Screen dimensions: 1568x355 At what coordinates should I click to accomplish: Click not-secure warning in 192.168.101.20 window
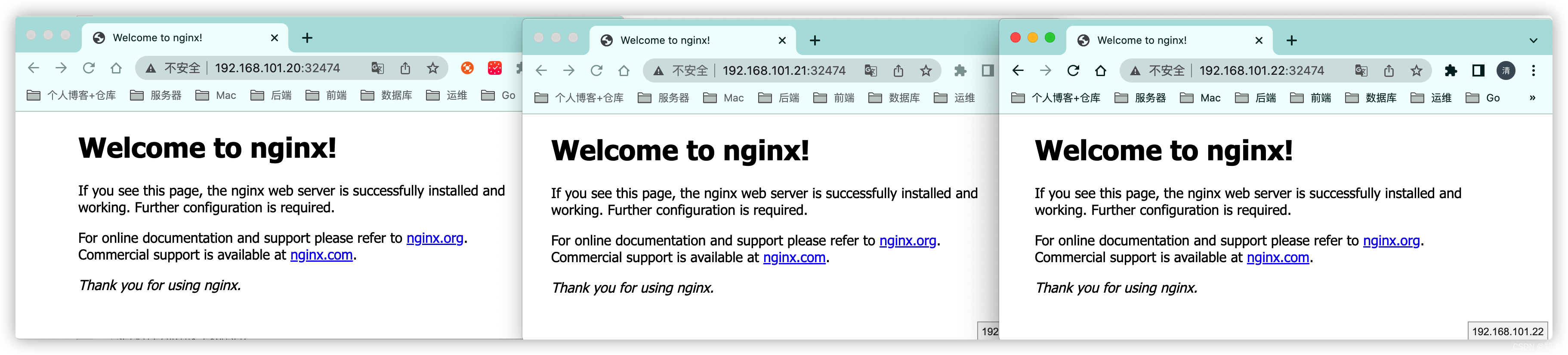click(173, 68)
